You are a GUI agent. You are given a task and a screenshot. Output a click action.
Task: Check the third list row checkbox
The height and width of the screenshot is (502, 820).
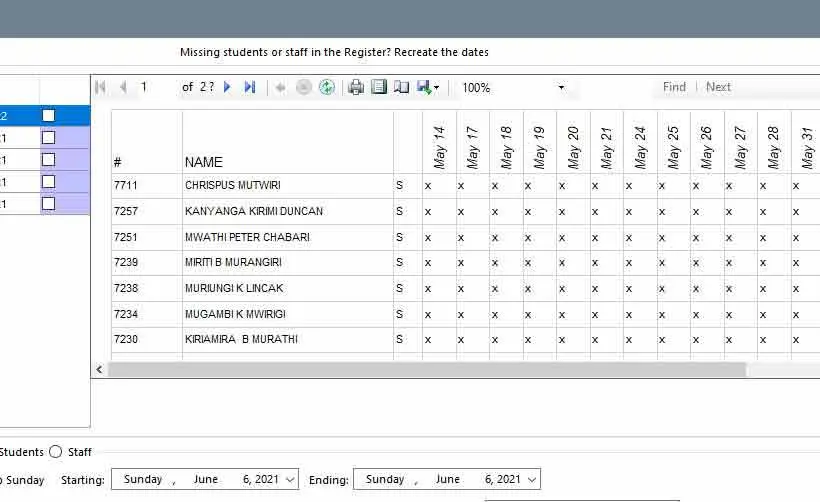coord(48,159)
